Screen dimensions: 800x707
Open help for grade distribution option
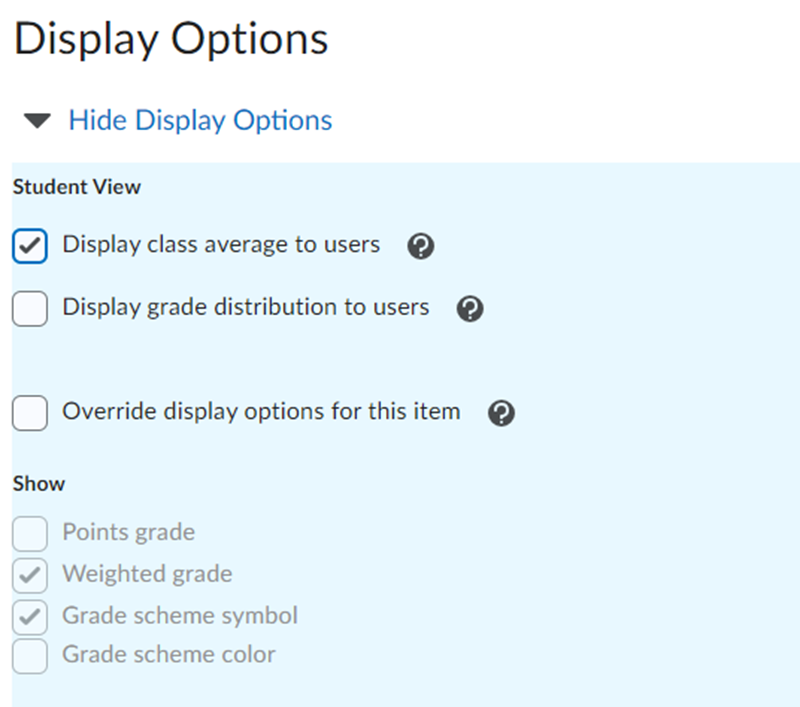[470, 308]
